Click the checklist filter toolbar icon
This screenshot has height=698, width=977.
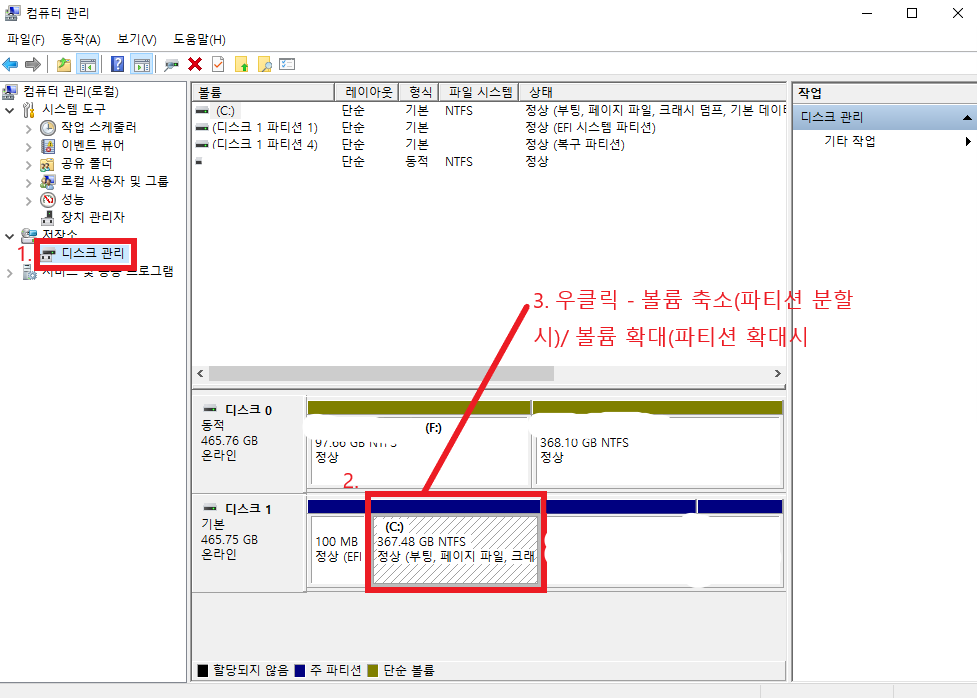(286, 63)
